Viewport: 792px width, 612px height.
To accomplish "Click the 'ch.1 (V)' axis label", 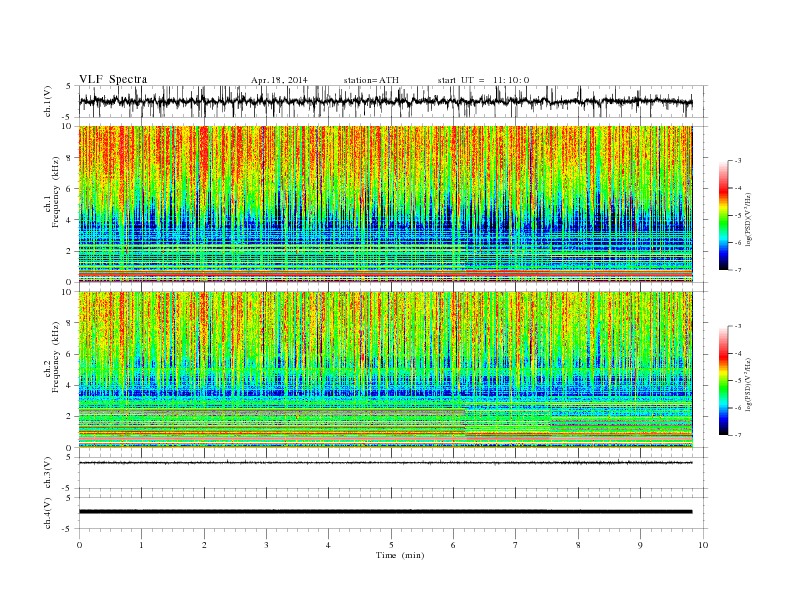I will tap(48, 101).
